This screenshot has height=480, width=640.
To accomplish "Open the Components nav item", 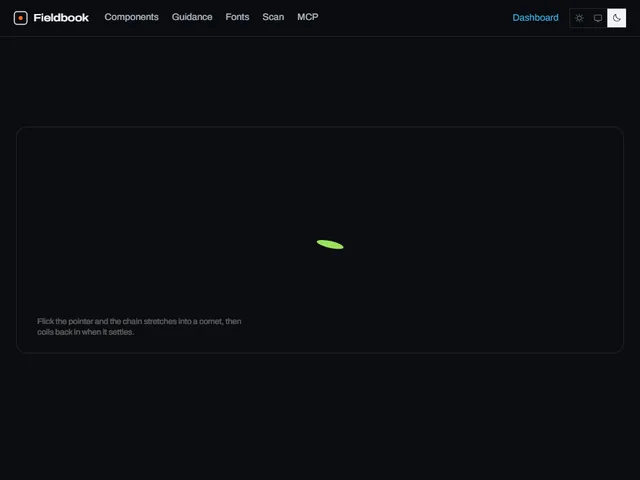I will point(131,17).
